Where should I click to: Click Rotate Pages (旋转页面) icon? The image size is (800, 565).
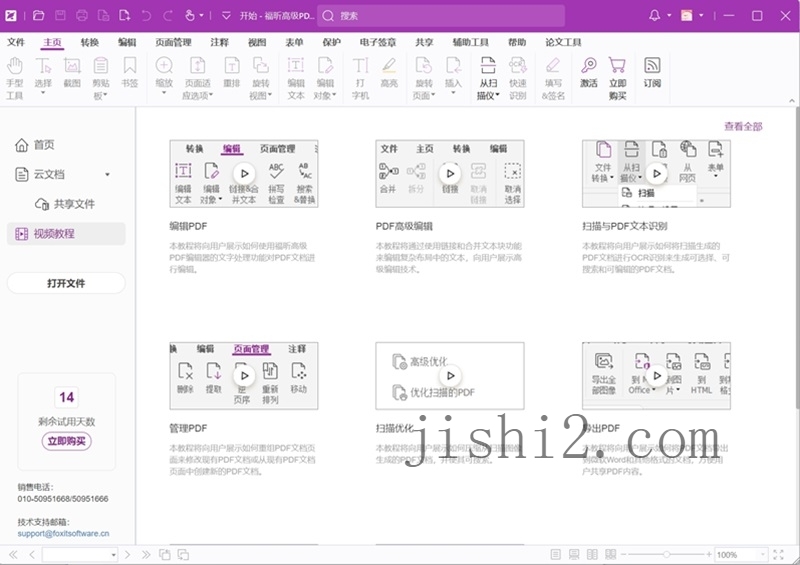(x=423, y=66)
